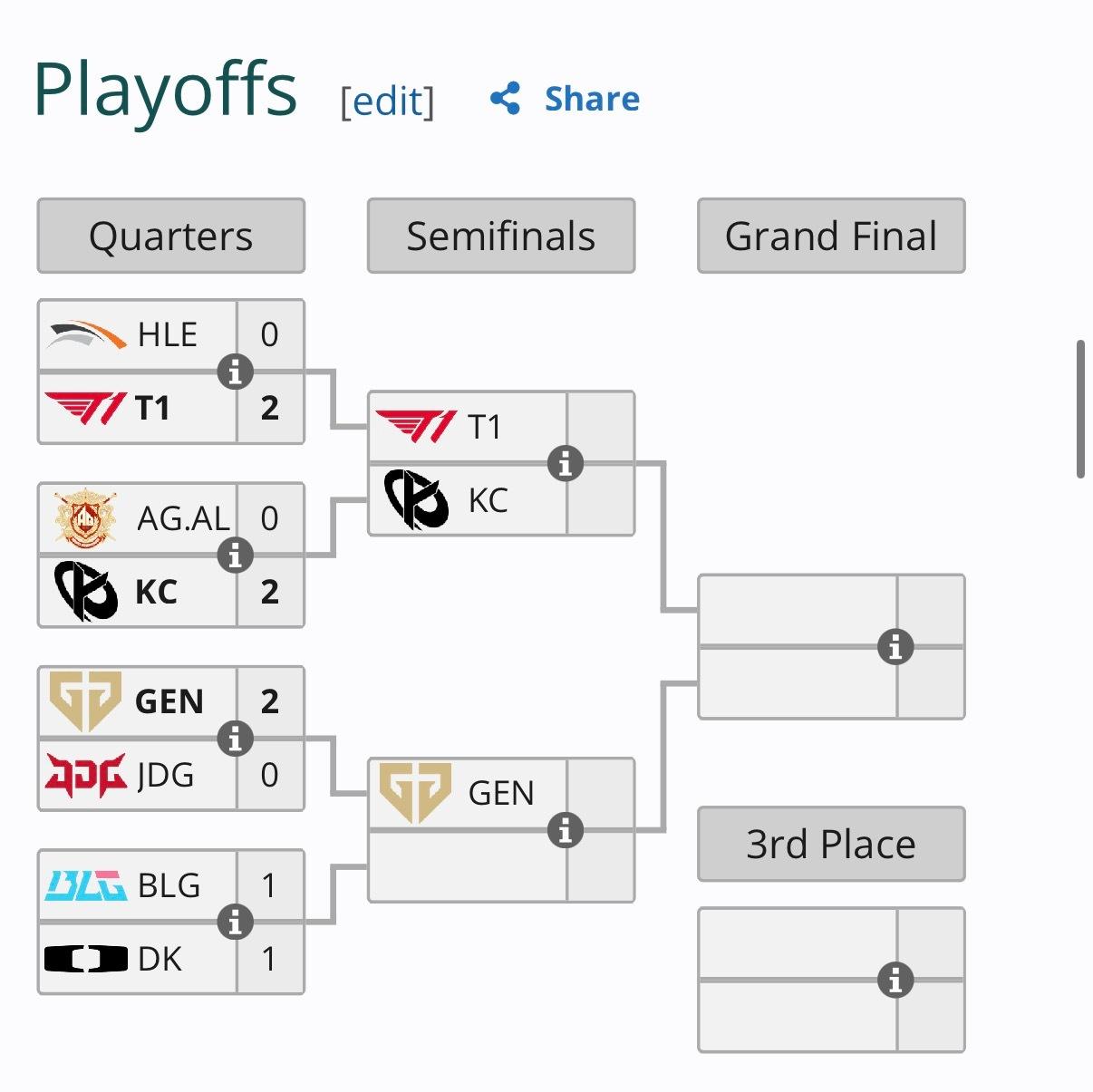Screen dimensions: 1093x1092
Task: Open match info for BLG vs DK
Action: pyautogui.click(x=235, y=923)
